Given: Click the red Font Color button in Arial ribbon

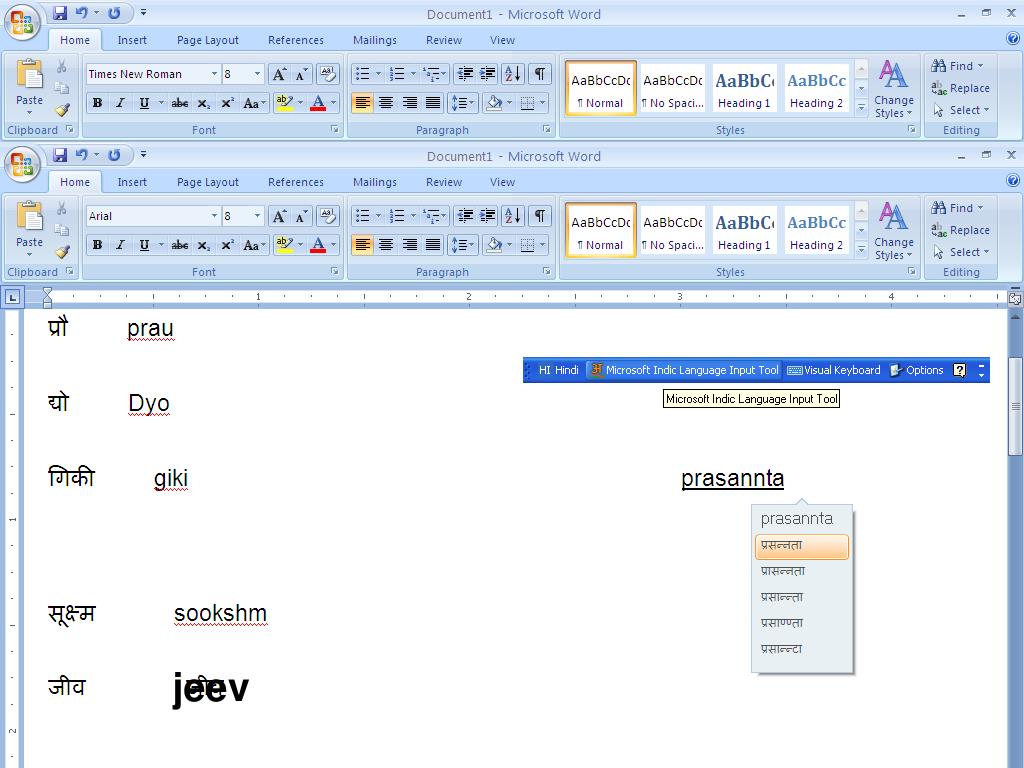Looking at the screenshot, I should click(318, 245).
